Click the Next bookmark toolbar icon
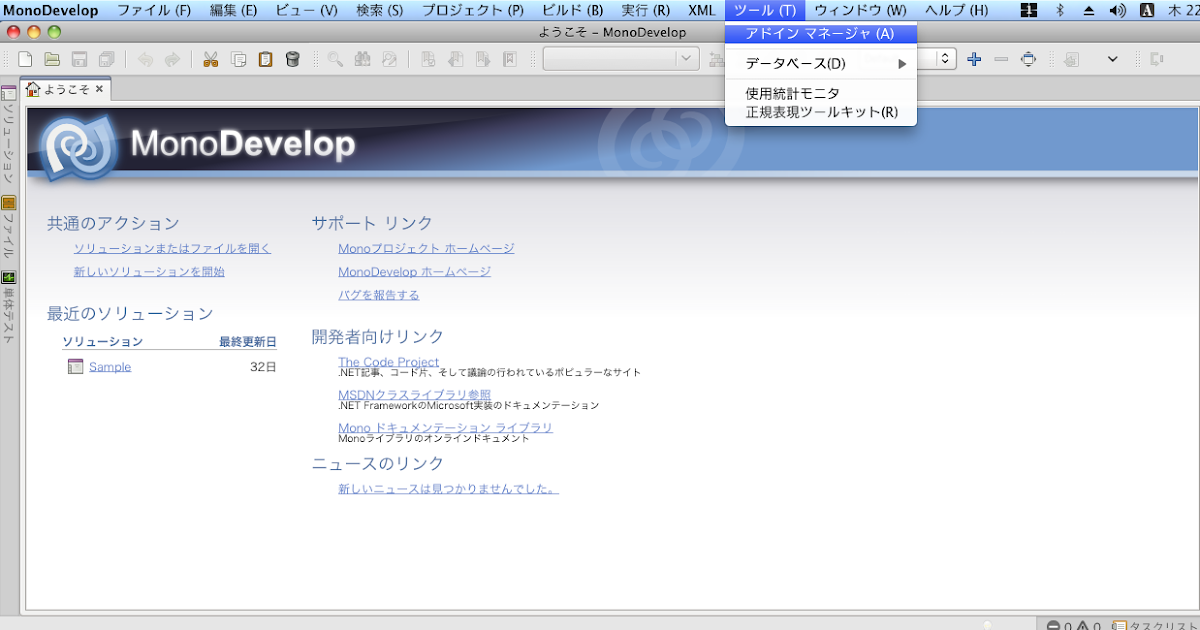The height and width of the screenshot is (630, 1200). pyautogui.click(x=483, y=59)
